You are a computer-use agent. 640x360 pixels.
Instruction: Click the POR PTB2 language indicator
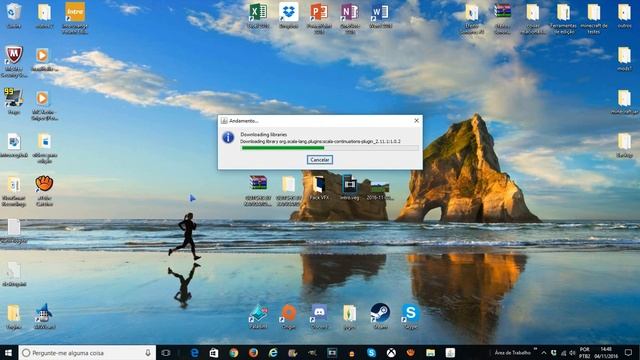584,353
